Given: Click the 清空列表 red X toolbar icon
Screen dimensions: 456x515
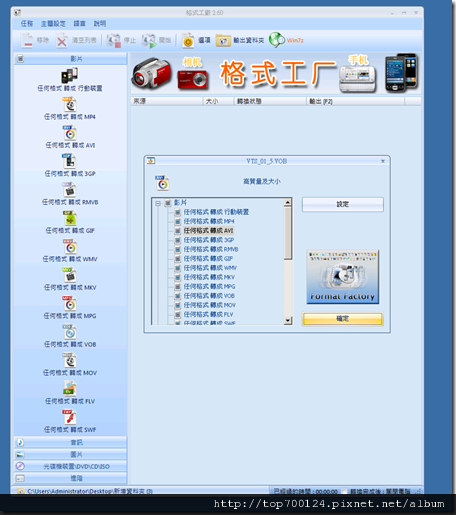Looking at the screenshot, I should [x=62, y=41].
